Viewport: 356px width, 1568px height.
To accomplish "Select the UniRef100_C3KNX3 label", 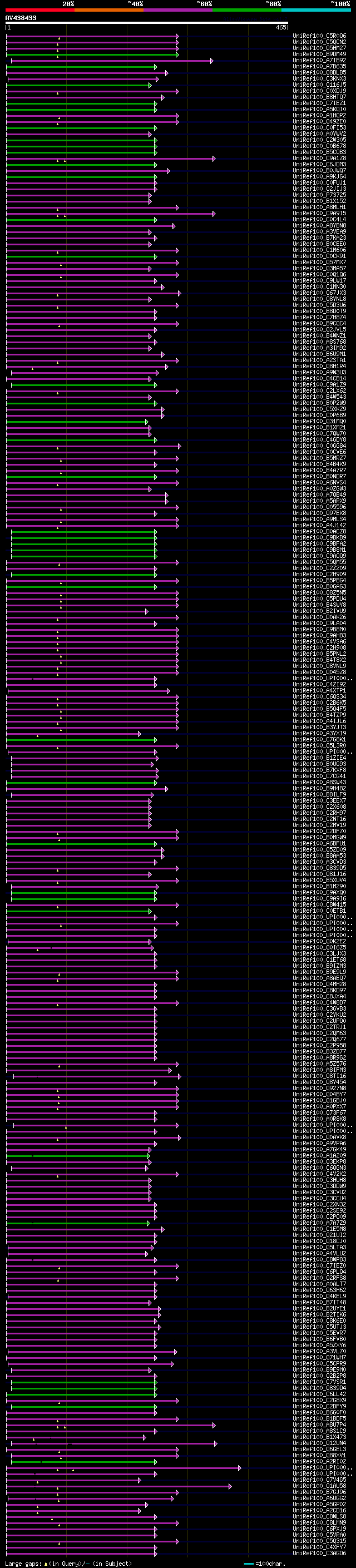I will (x=319, y=78).
